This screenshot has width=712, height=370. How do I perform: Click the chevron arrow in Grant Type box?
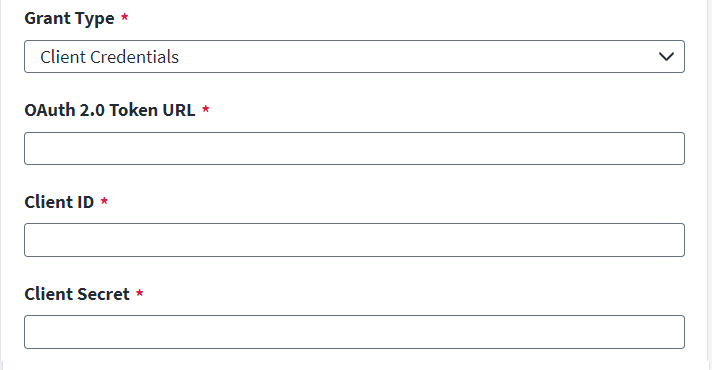tap(666, 57)
